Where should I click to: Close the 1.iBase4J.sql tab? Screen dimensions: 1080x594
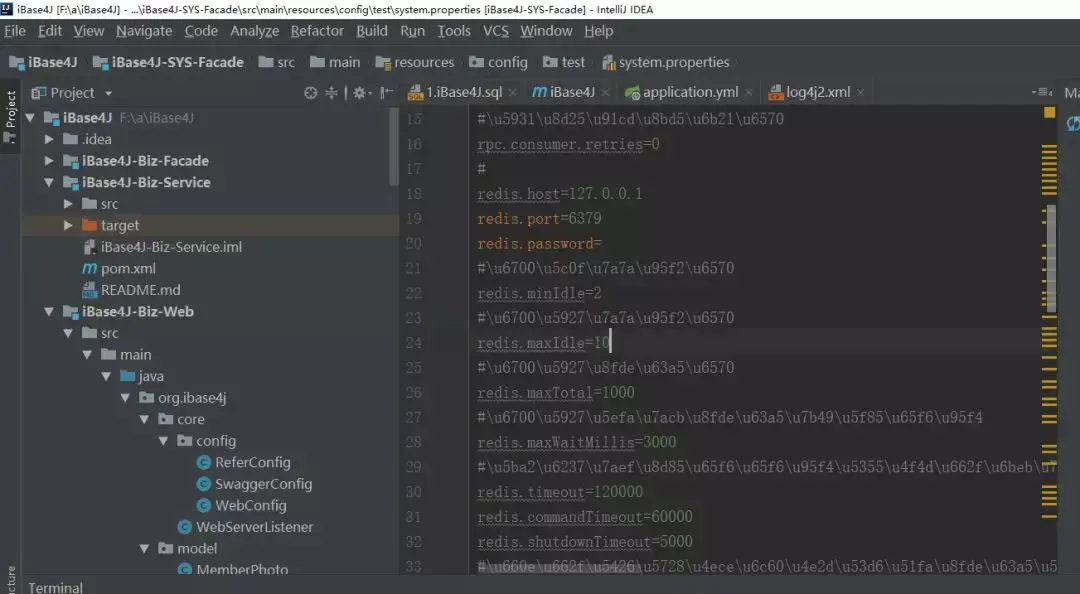512,92
